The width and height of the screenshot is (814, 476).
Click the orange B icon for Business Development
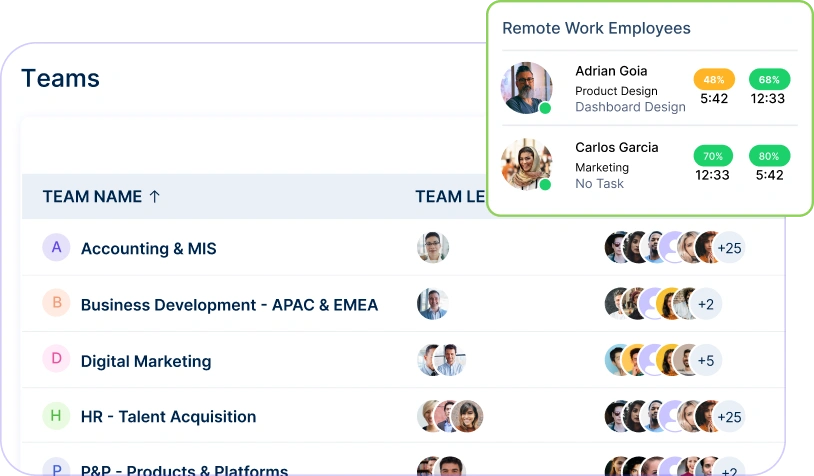tap(56, 304)
